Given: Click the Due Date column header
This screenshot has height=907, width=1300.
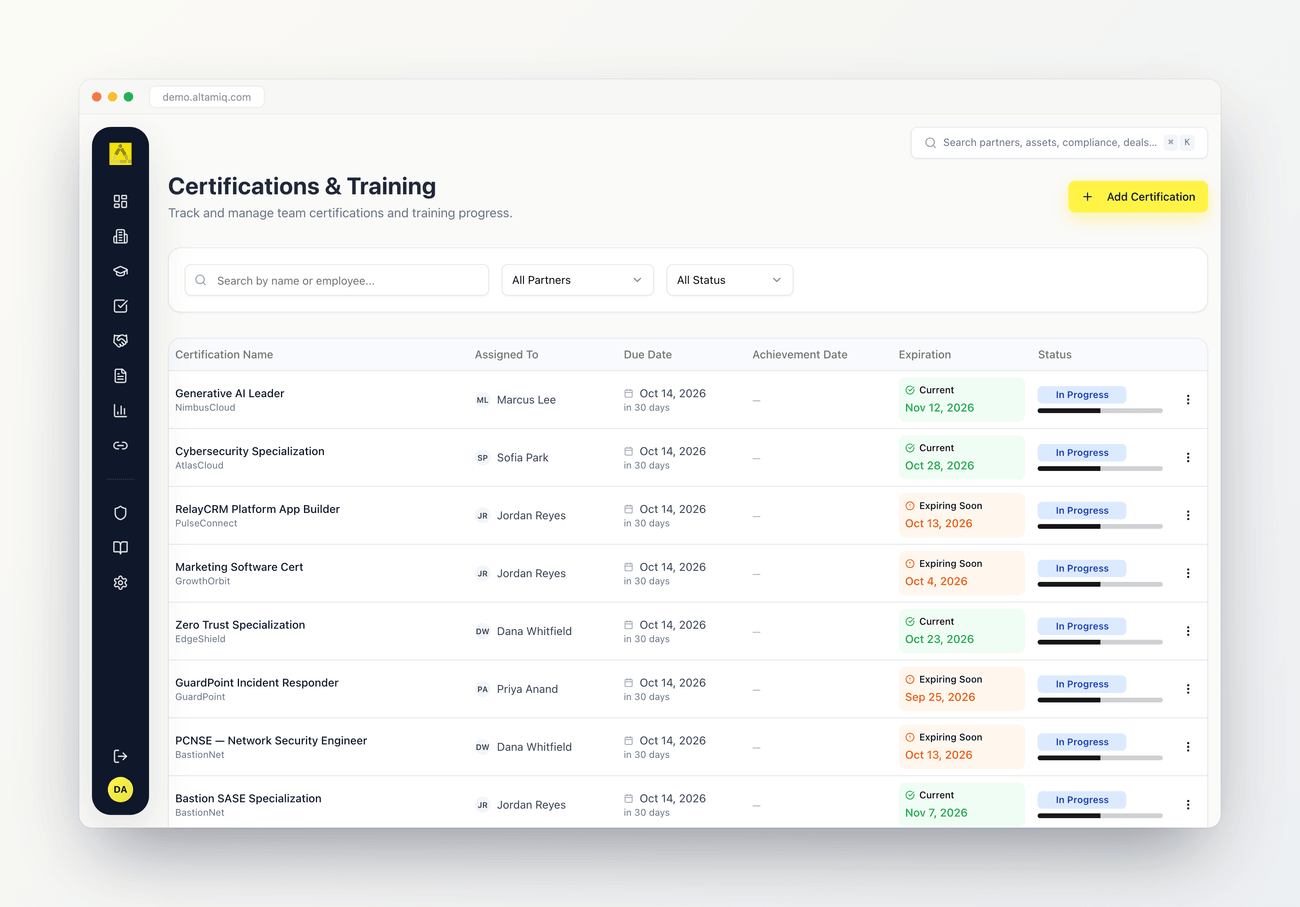Looking at the screenshot, I should [x=648, y=355].
